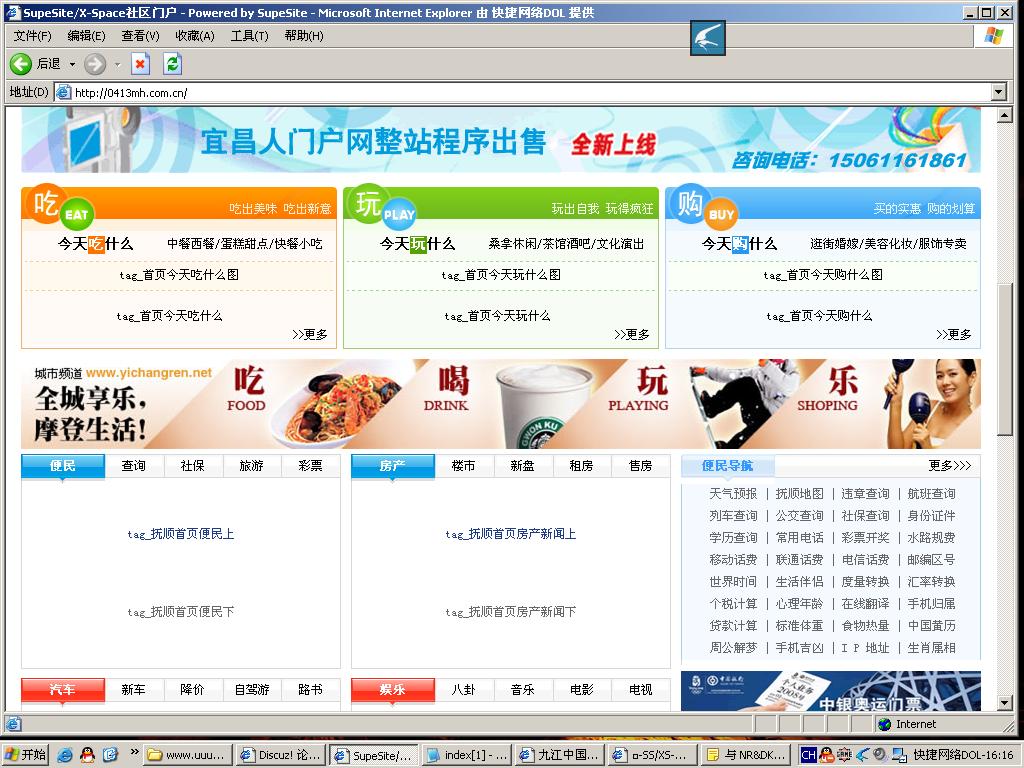Select the 售房 tab
Image resolution: width=1024 pixels, height=768 pixels.
point(640,466)
